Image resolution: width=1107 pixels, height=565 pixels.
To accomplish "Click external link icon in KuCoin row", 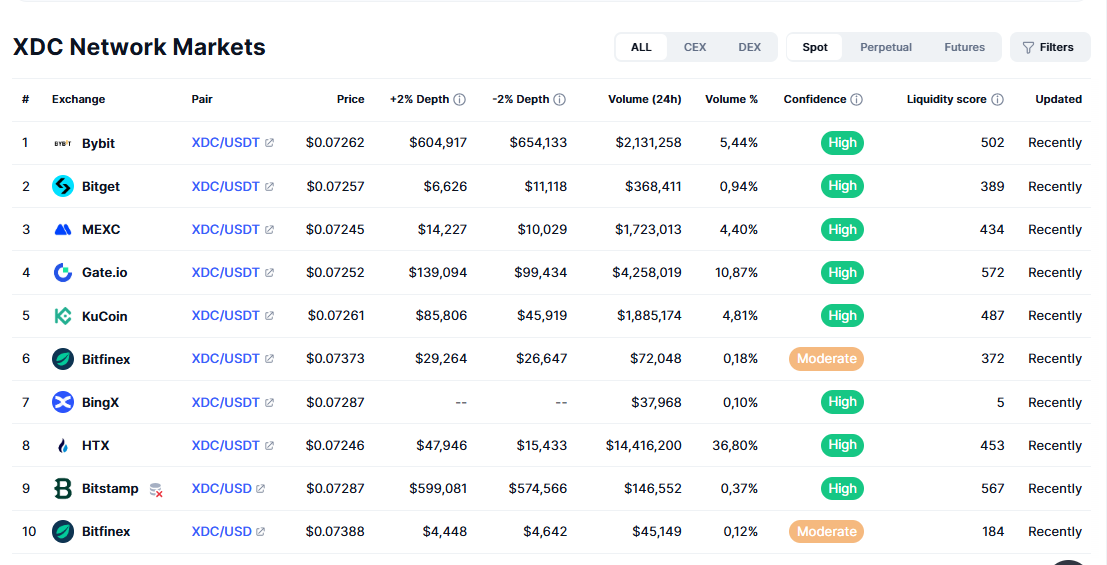I will click(269, 316).
